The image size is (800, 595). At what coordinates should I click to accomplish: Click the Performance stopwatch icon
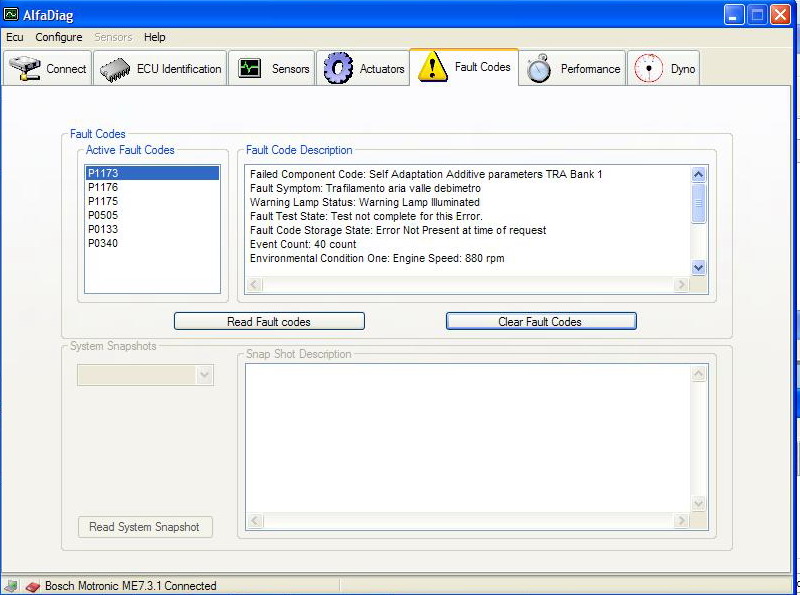pyautogui.click(x=539, y=68)
